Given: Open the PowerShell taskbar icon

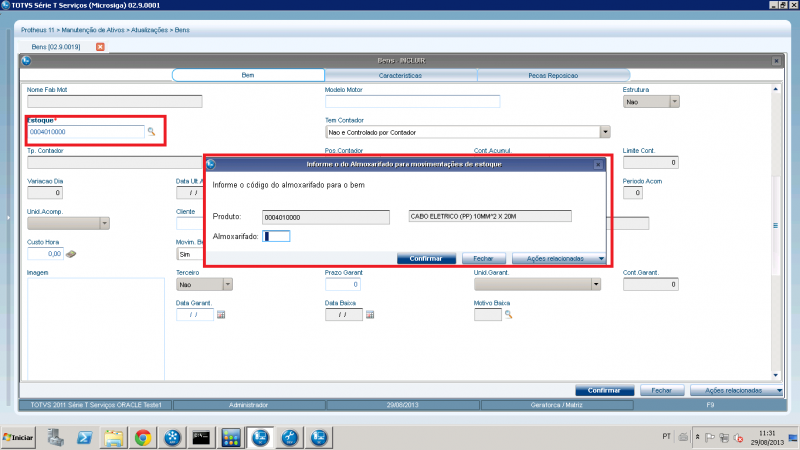Looking at the screenshot, I should click(85, 437).
